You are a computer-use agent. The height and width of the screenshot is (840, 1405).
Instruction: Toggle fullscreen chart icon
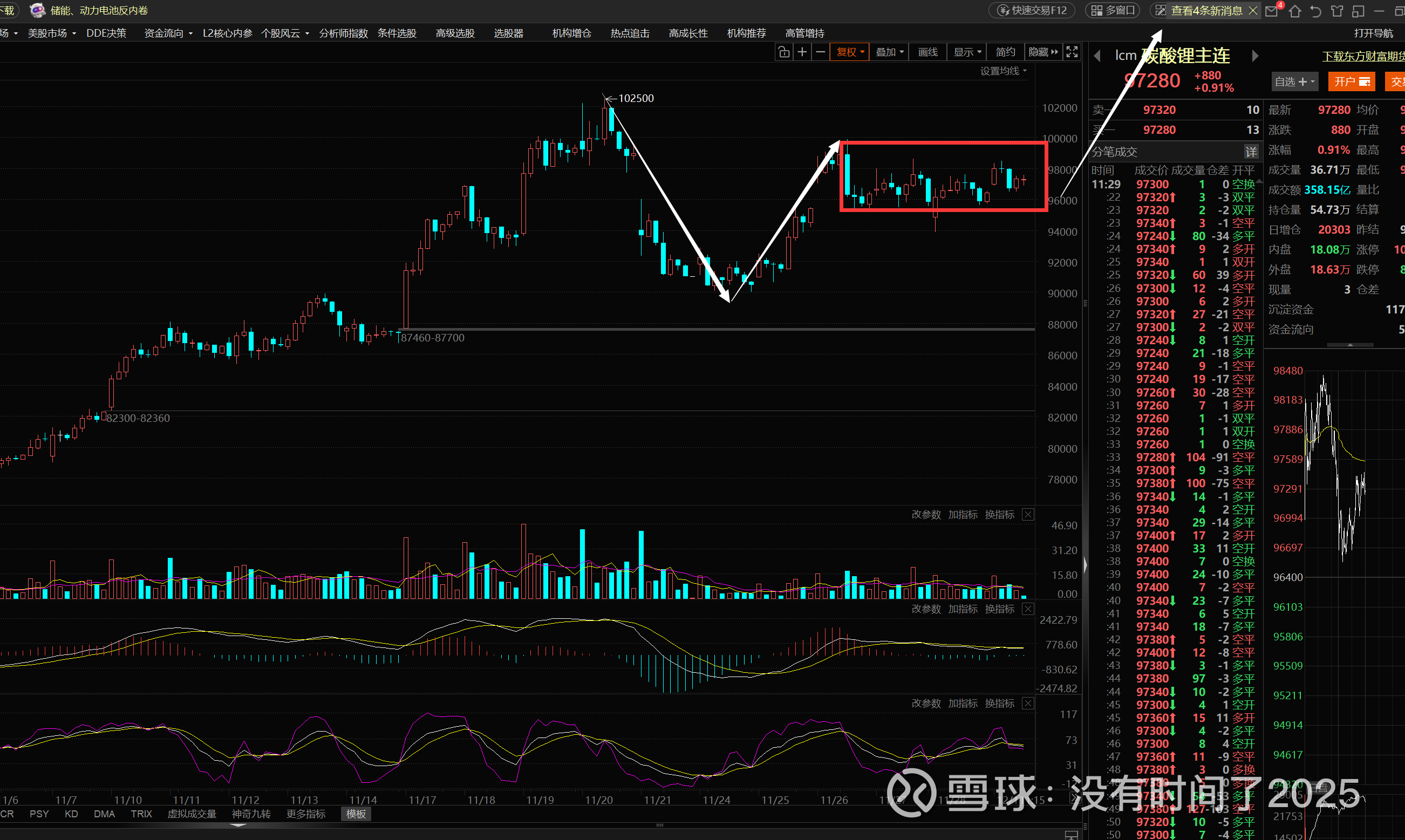click(1072, 52)
